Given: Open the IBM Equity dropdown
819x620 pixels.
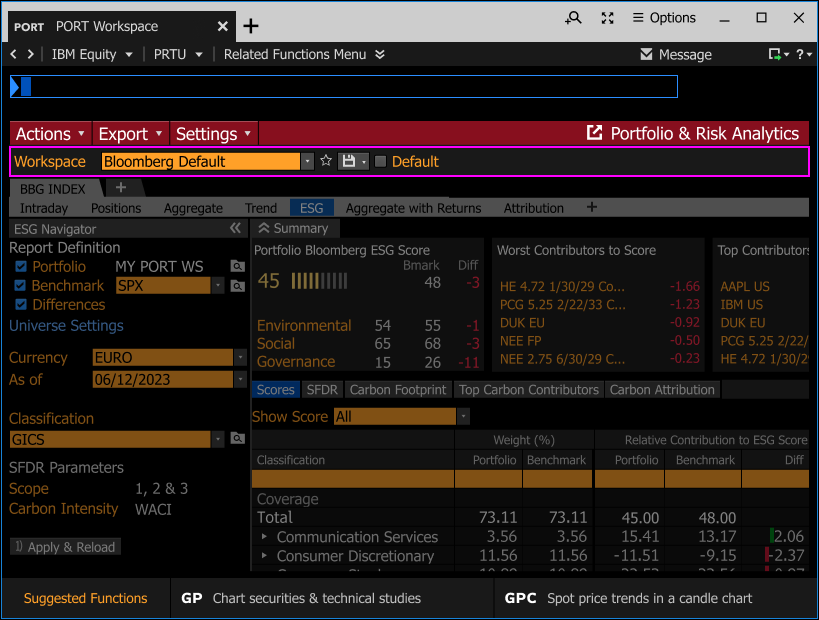Looking at the screenshot, I should (92, 54).
